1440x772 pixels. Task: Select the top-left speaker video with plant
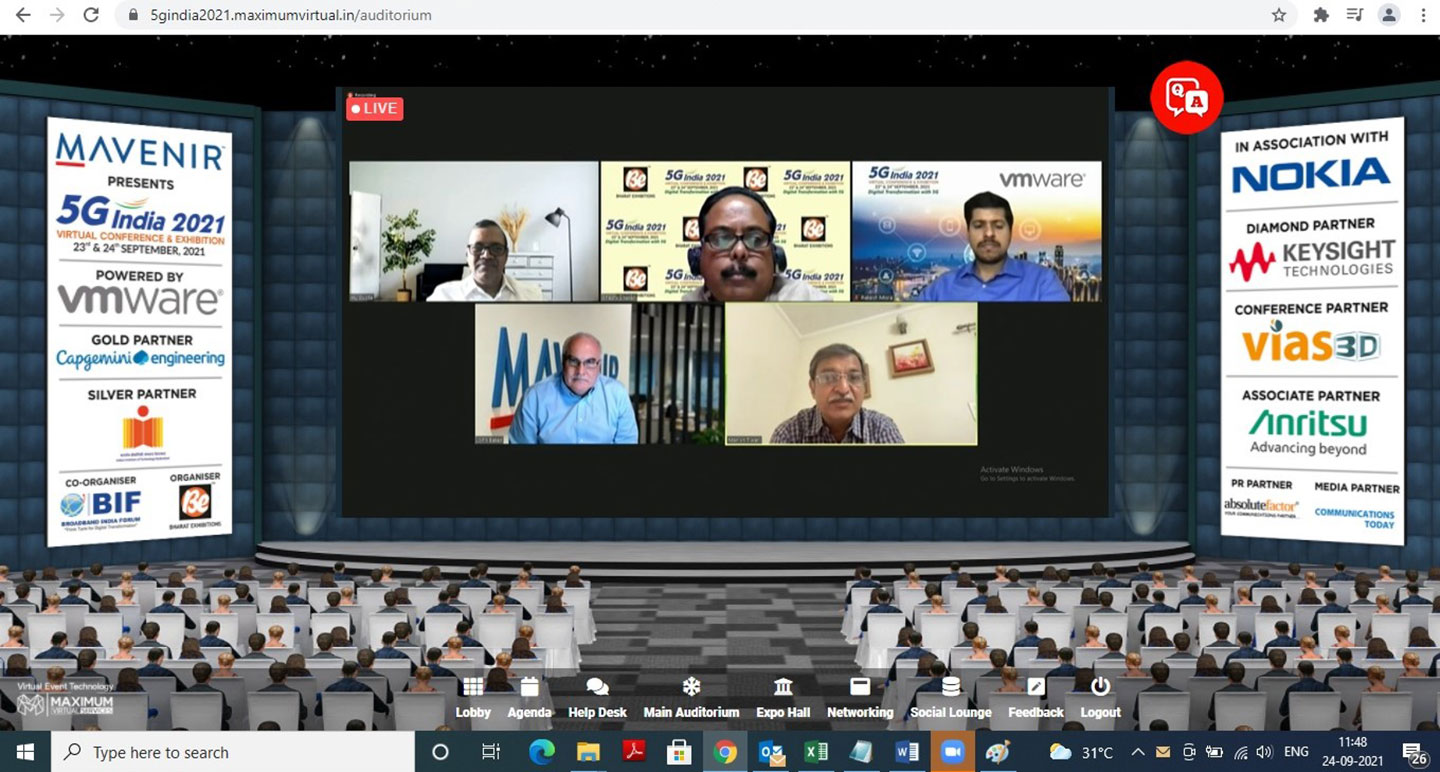click(x=474, y=231)
